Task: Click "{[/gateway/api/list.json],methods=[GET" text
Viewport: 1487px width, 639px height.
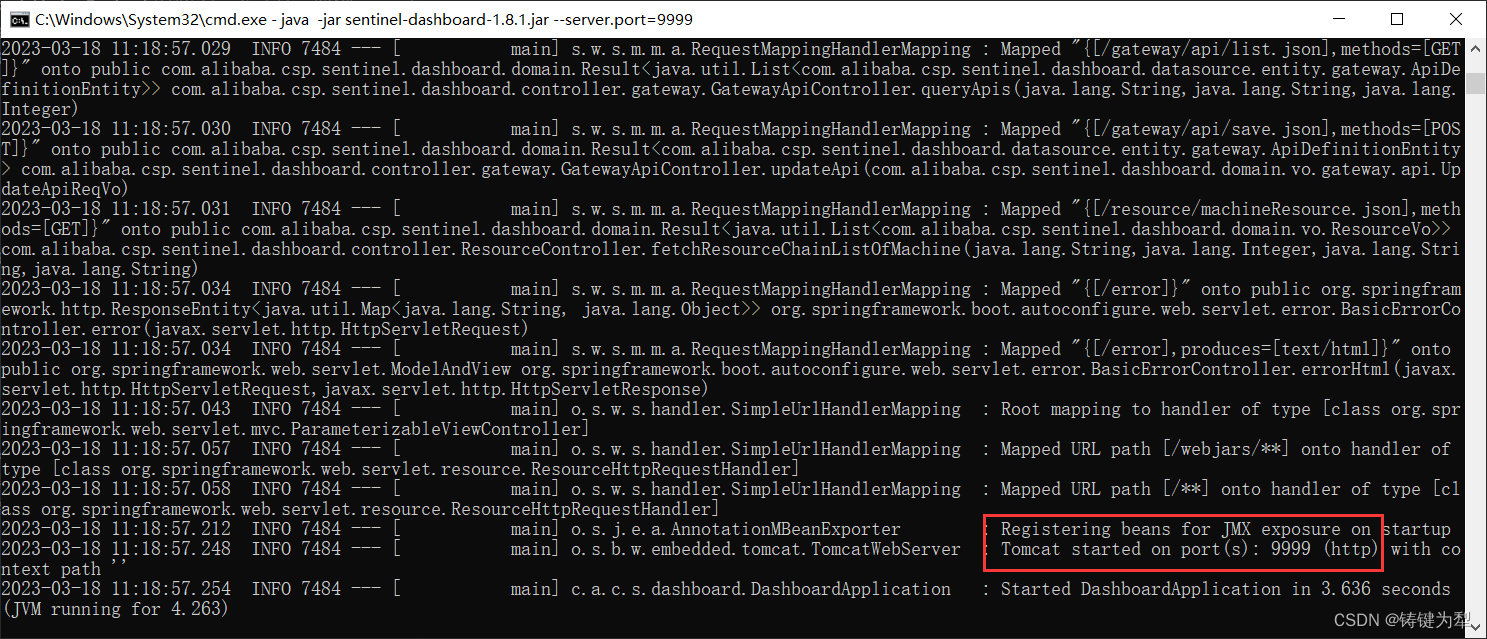Action: click(x=1271, y=49)
